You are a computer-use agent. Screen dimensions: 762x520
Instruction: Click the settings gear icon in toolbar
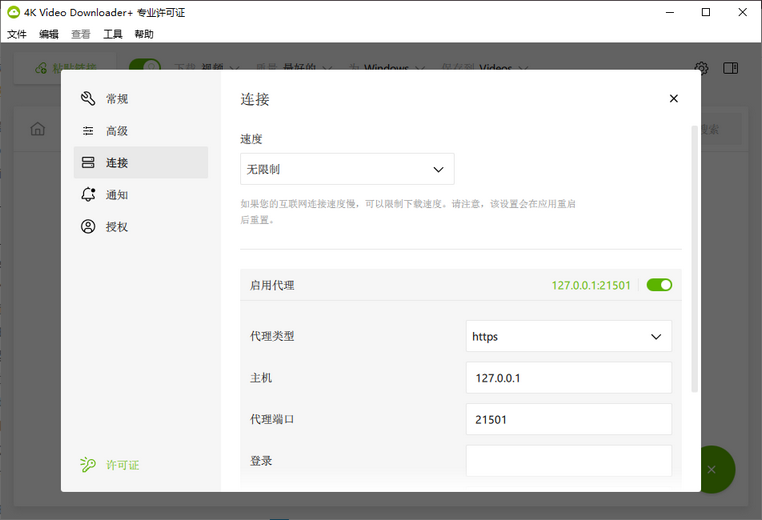pos(702,68)
